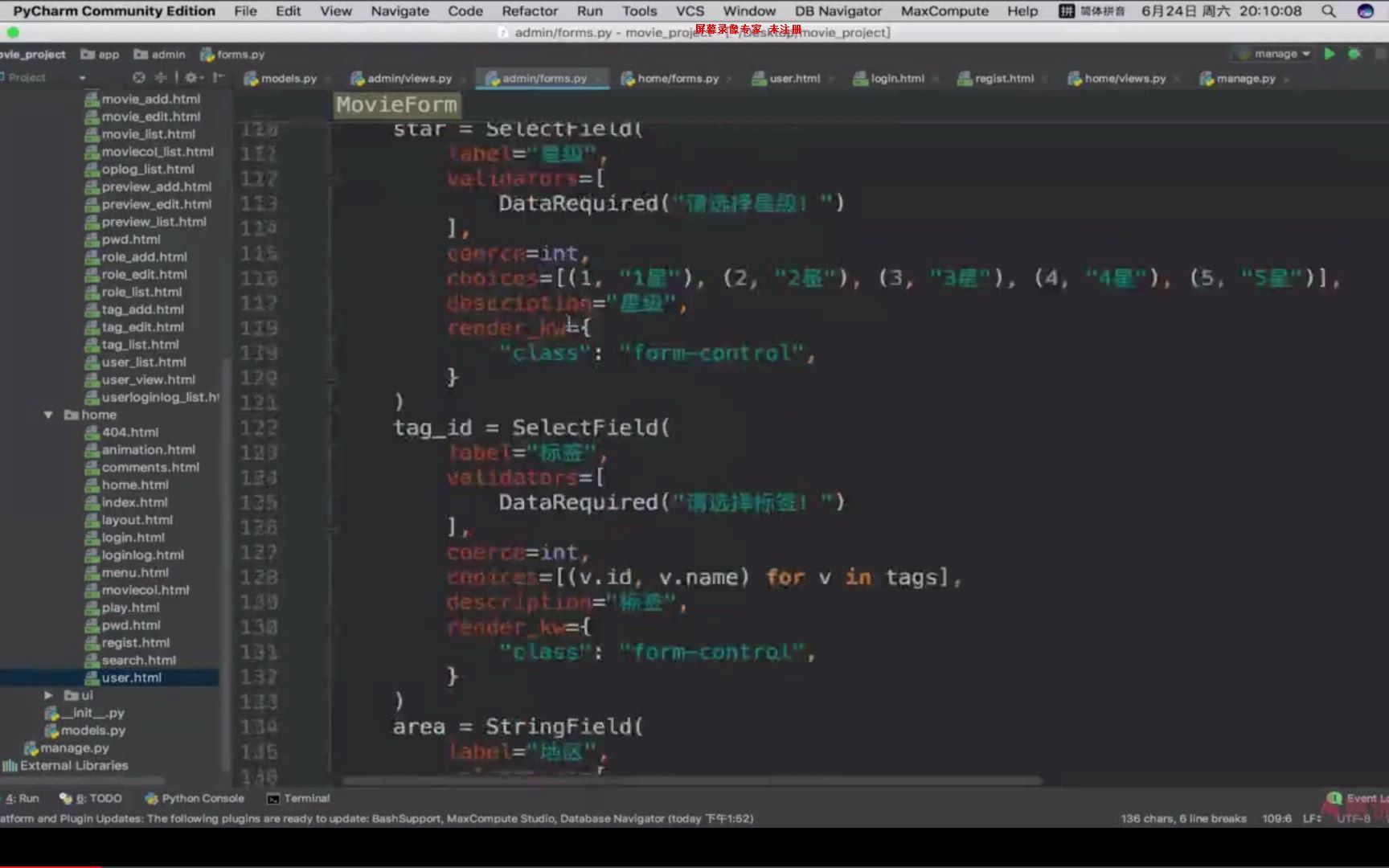Click the UTF-8 encoding indicator

1354,818
